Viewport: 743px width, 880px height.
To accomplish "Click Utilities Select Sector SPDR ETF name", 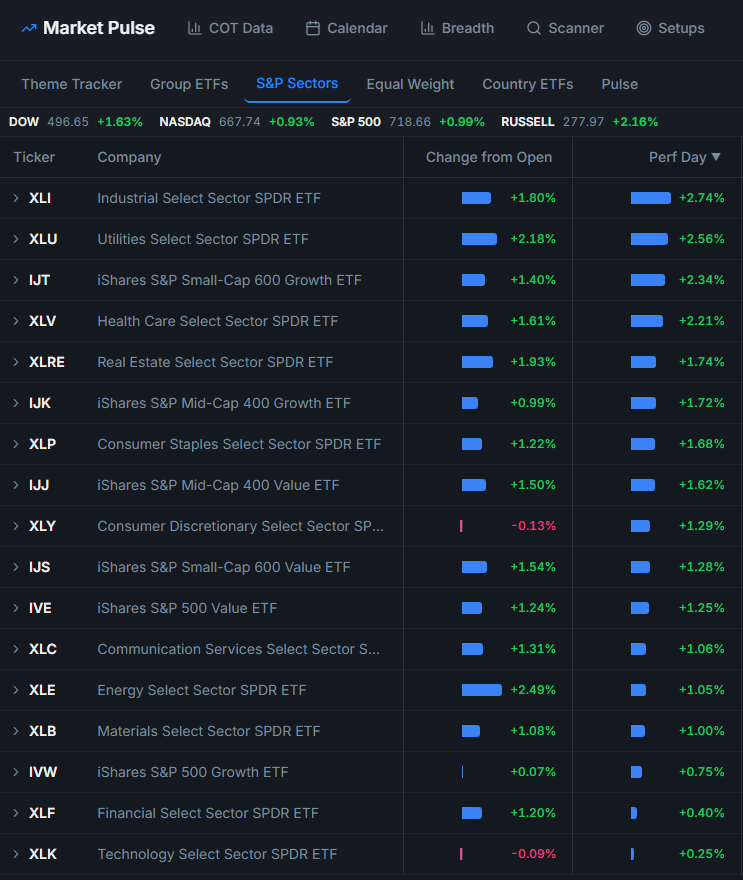I will pos(203,239).
